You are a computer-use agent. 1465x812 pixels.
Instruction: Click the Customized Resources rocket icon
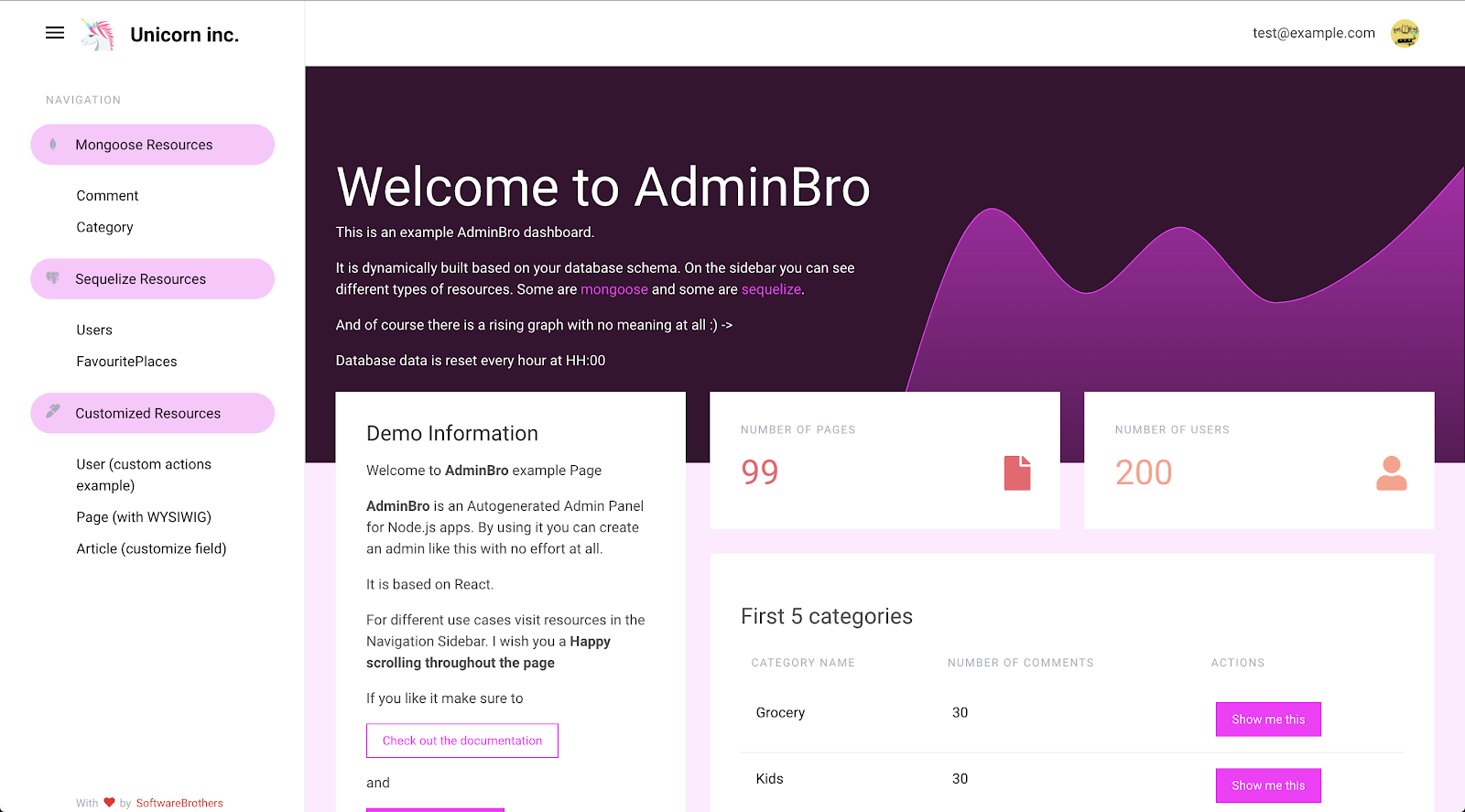[53, 412]
